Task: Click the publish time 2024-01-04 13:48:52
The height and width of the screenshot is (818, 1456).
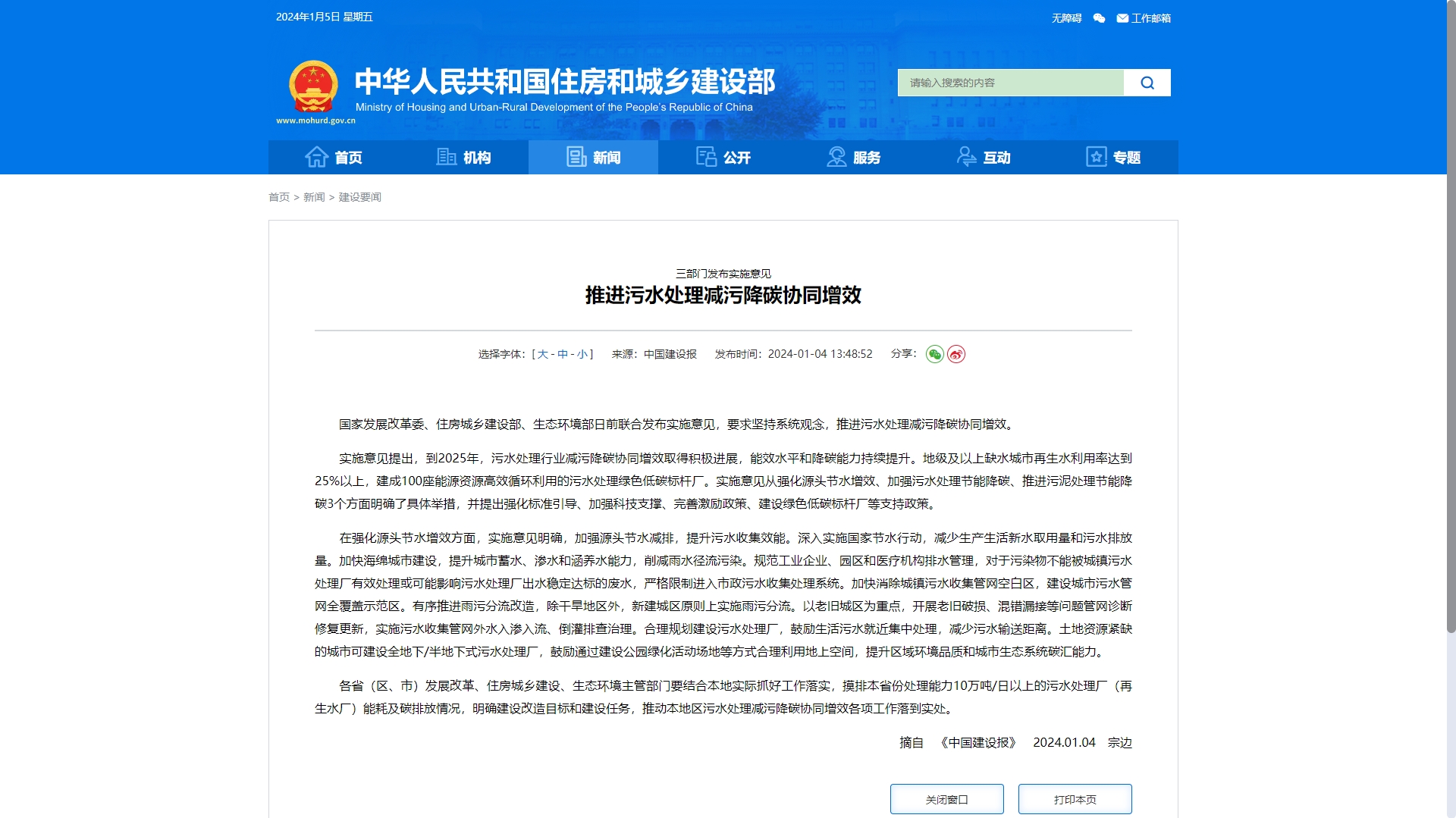Action: pyautogui.click(x=820, y=354)
